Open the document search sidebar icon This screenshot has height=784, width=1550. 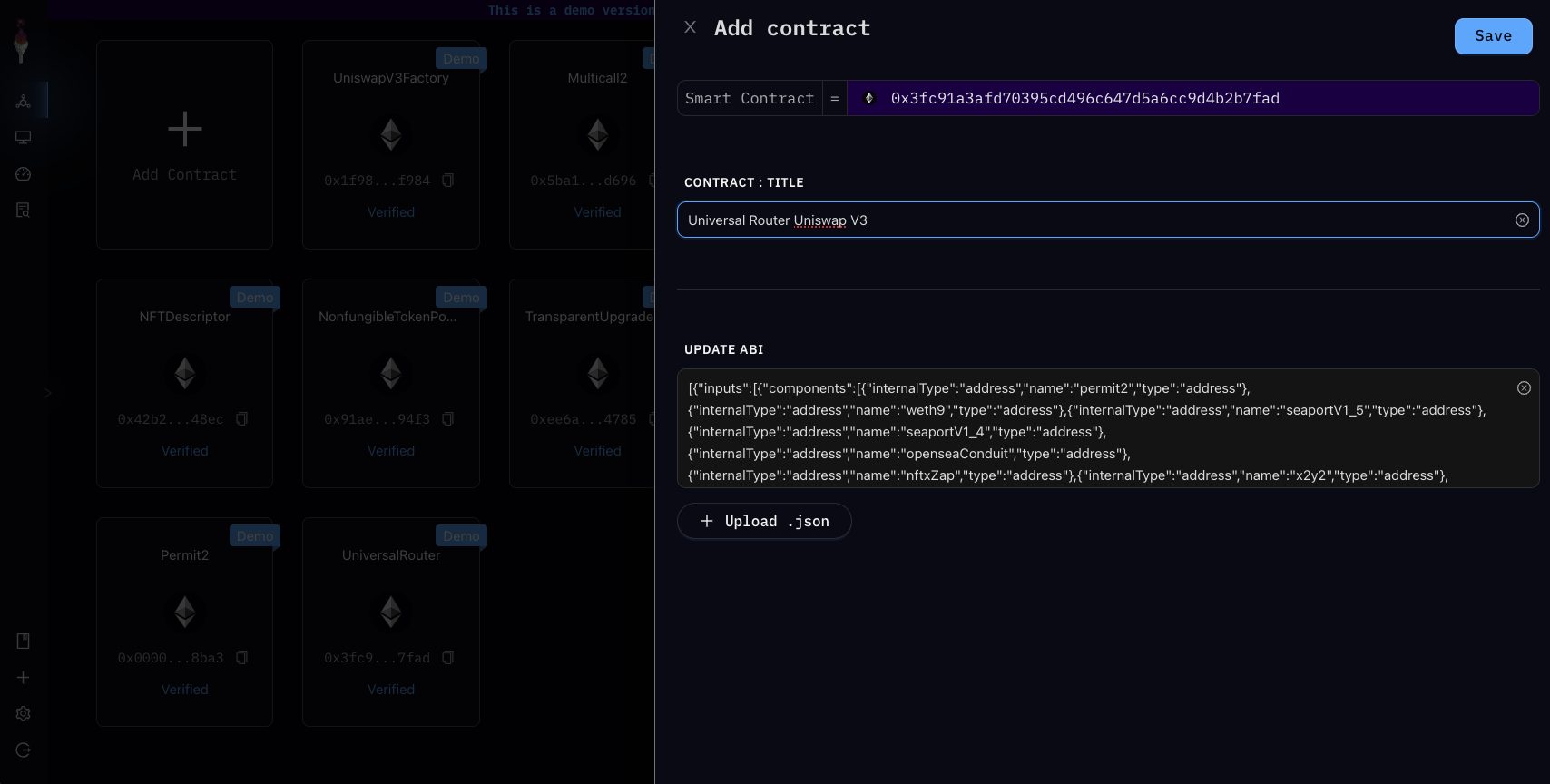pyautogui.click(x=24, y=210)
